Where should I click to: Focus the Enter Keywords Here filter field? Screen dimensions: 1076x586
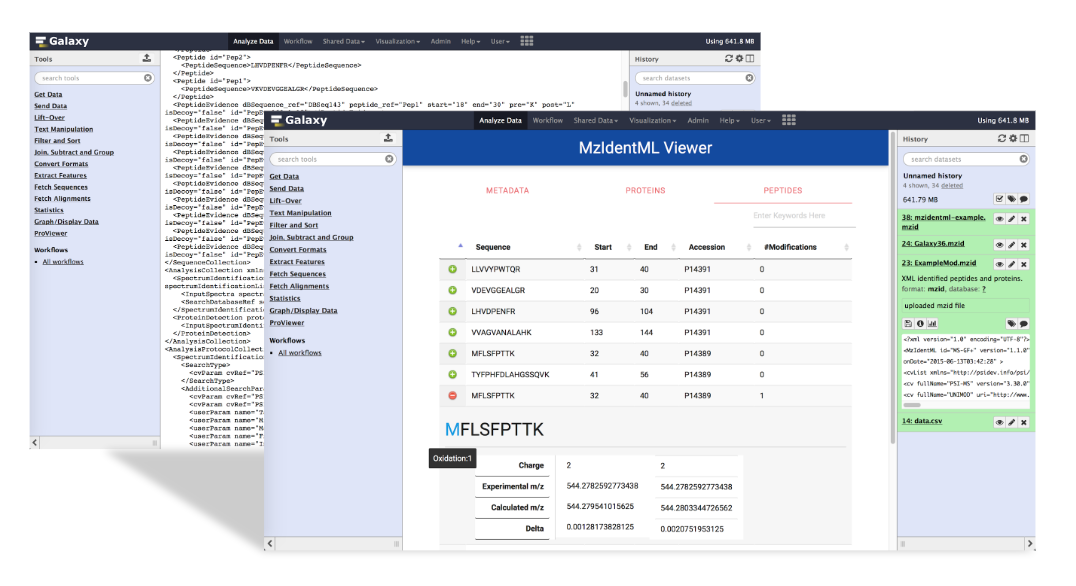tap(789, 215)
